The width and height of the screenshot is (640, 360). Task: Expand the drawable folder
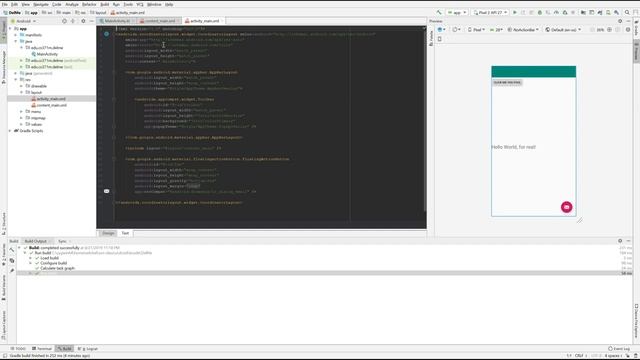click(22, 86)
